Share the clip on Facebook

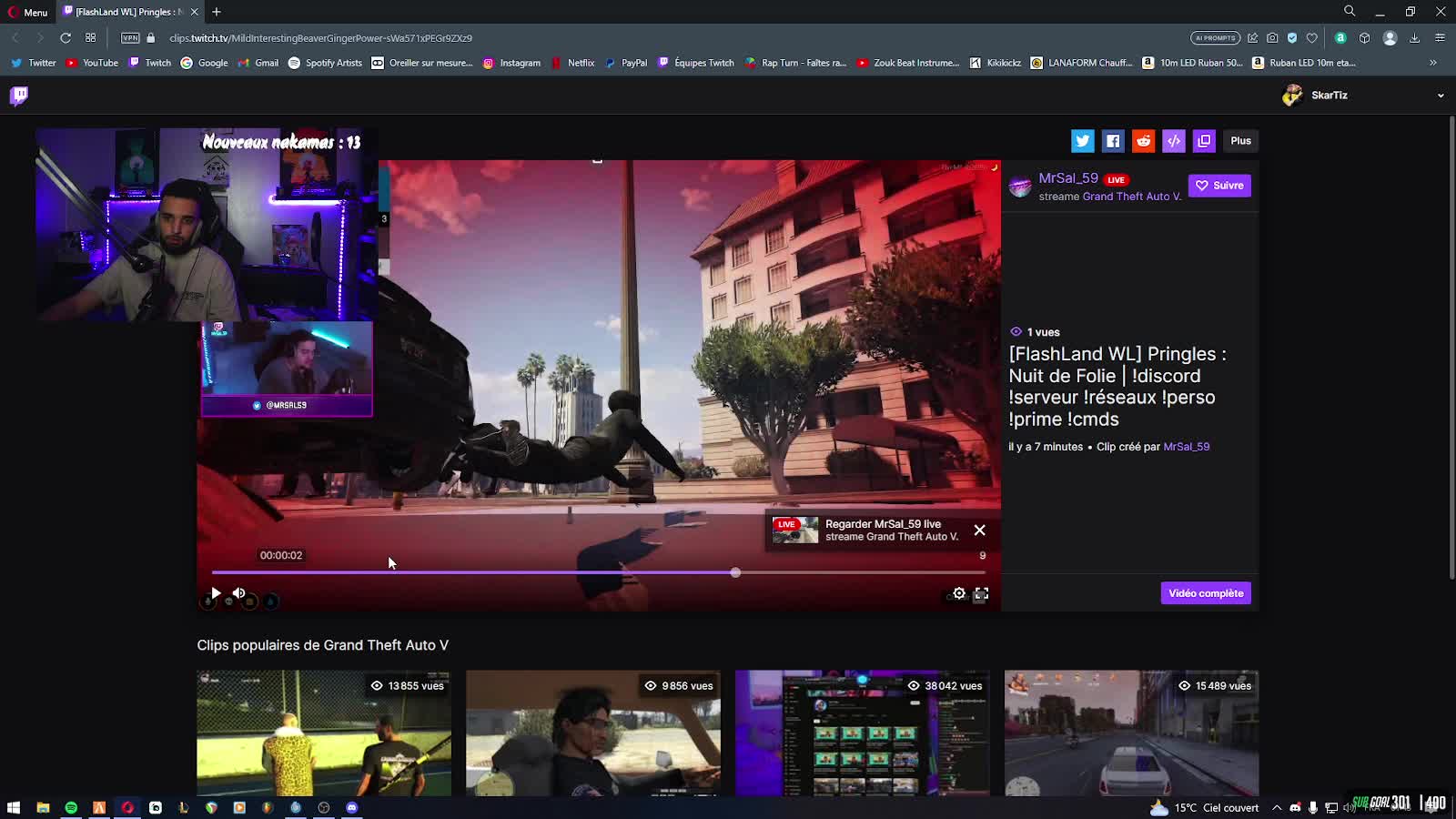pos(1113,141)
